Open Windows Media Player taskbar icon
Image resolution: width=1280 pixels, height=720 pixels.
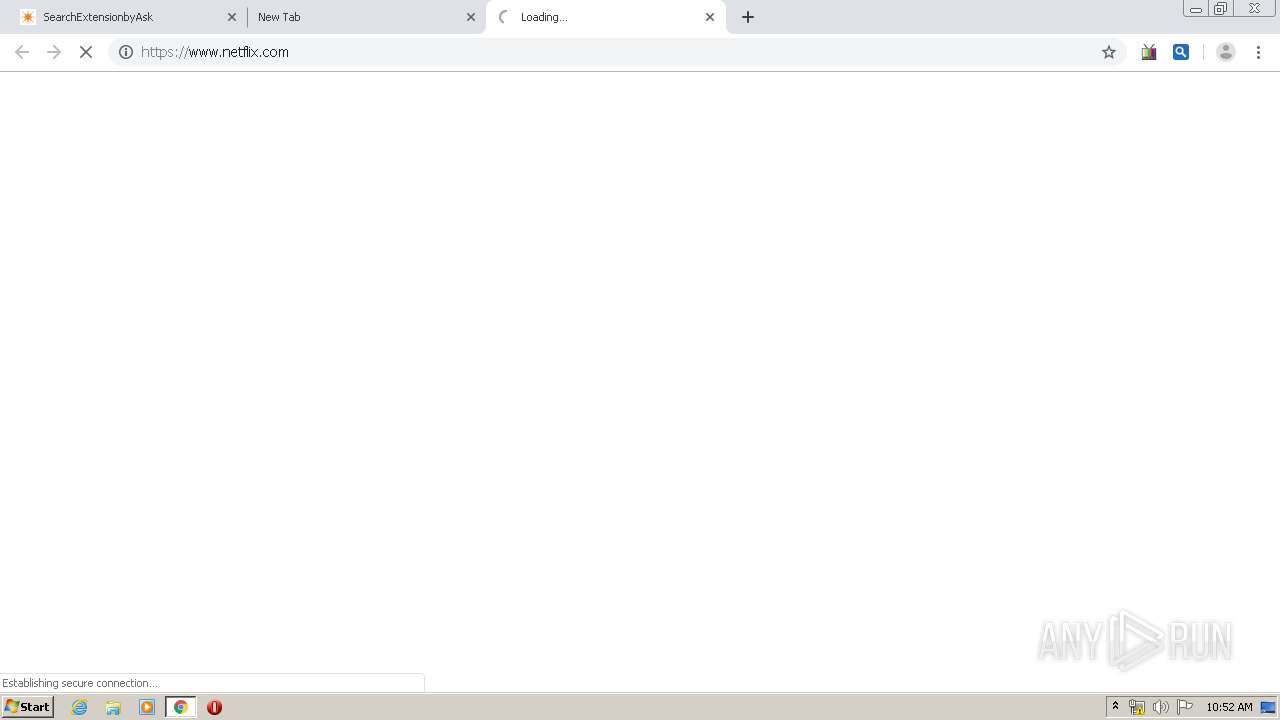(147, 707)
